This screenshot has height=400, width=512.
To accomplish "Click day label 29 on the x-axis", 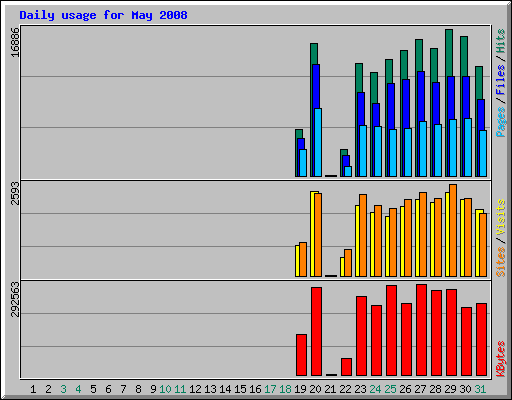I will pos(450,389).
